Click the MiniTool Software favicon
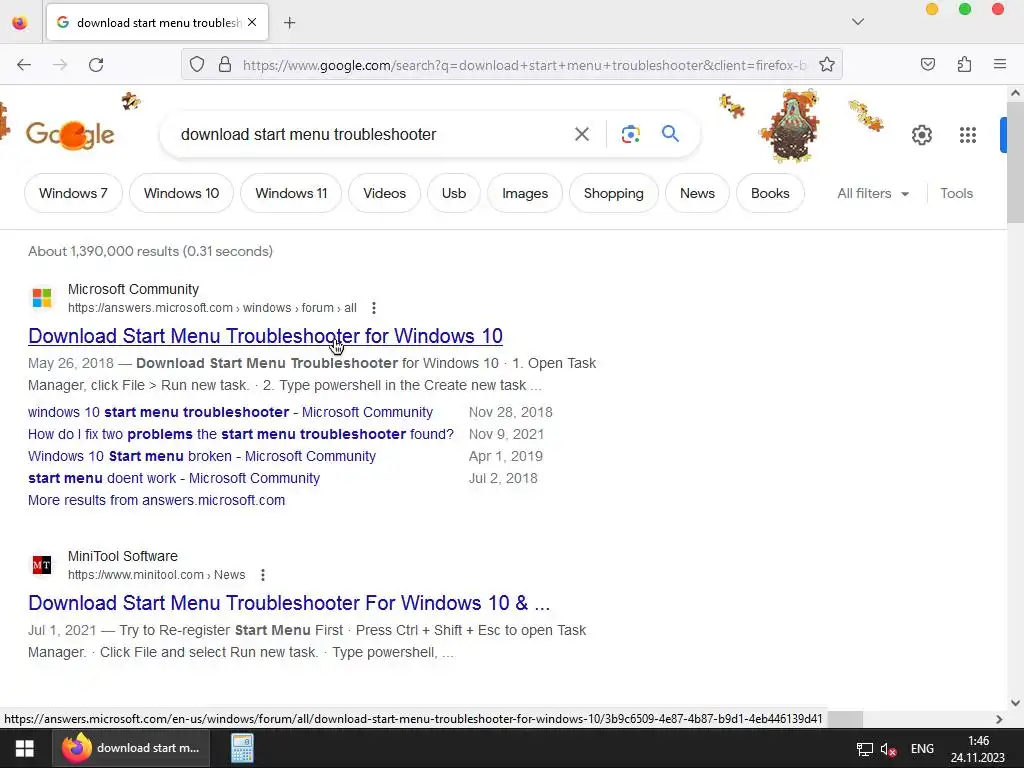Image resolution: width=1024 pixels, height=768 pixels. point(42,565)
